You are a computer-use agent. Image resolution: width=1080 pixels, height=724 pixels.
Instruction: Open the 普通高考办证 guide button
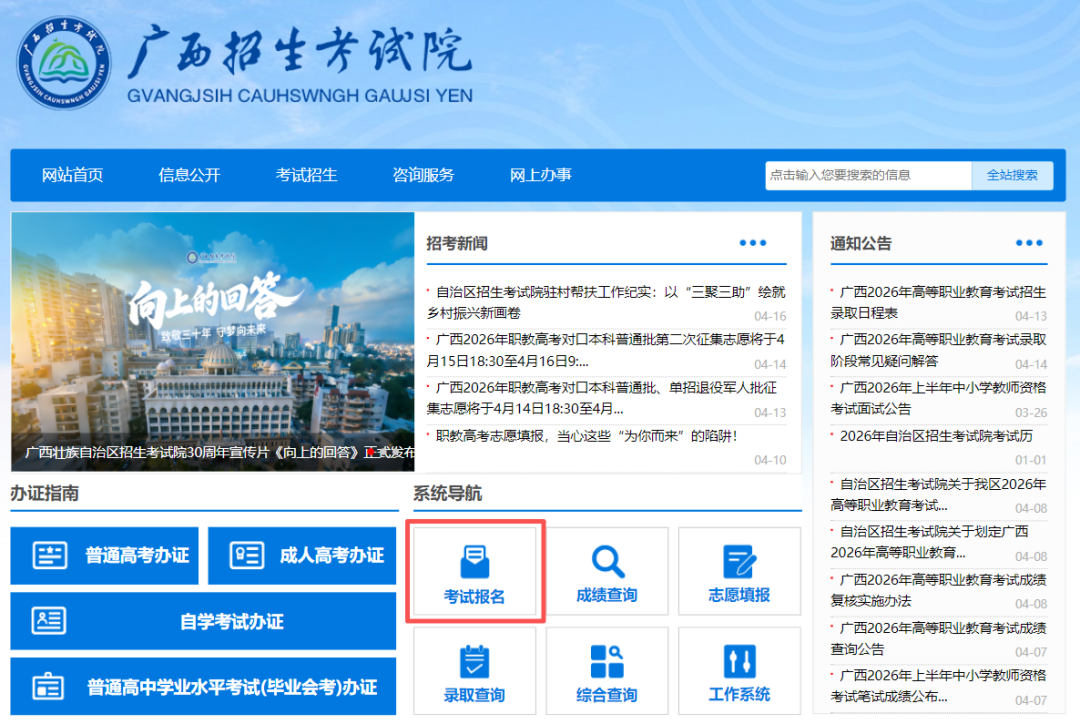[x=104, y=555]
